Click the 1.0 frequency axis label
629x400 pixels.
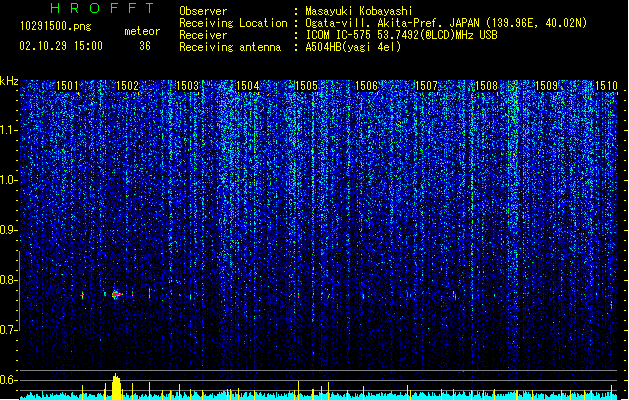coord(9,180)
